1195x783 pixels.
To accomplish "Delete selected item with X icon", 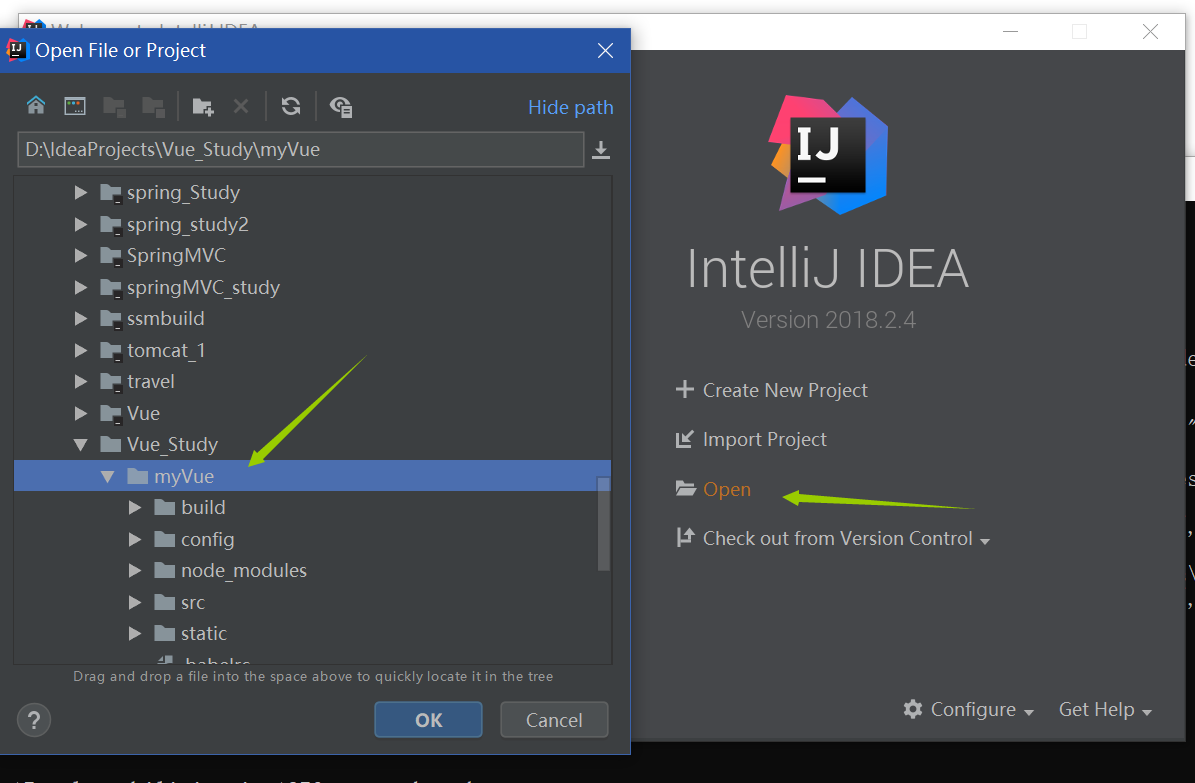I will [241, 106].
